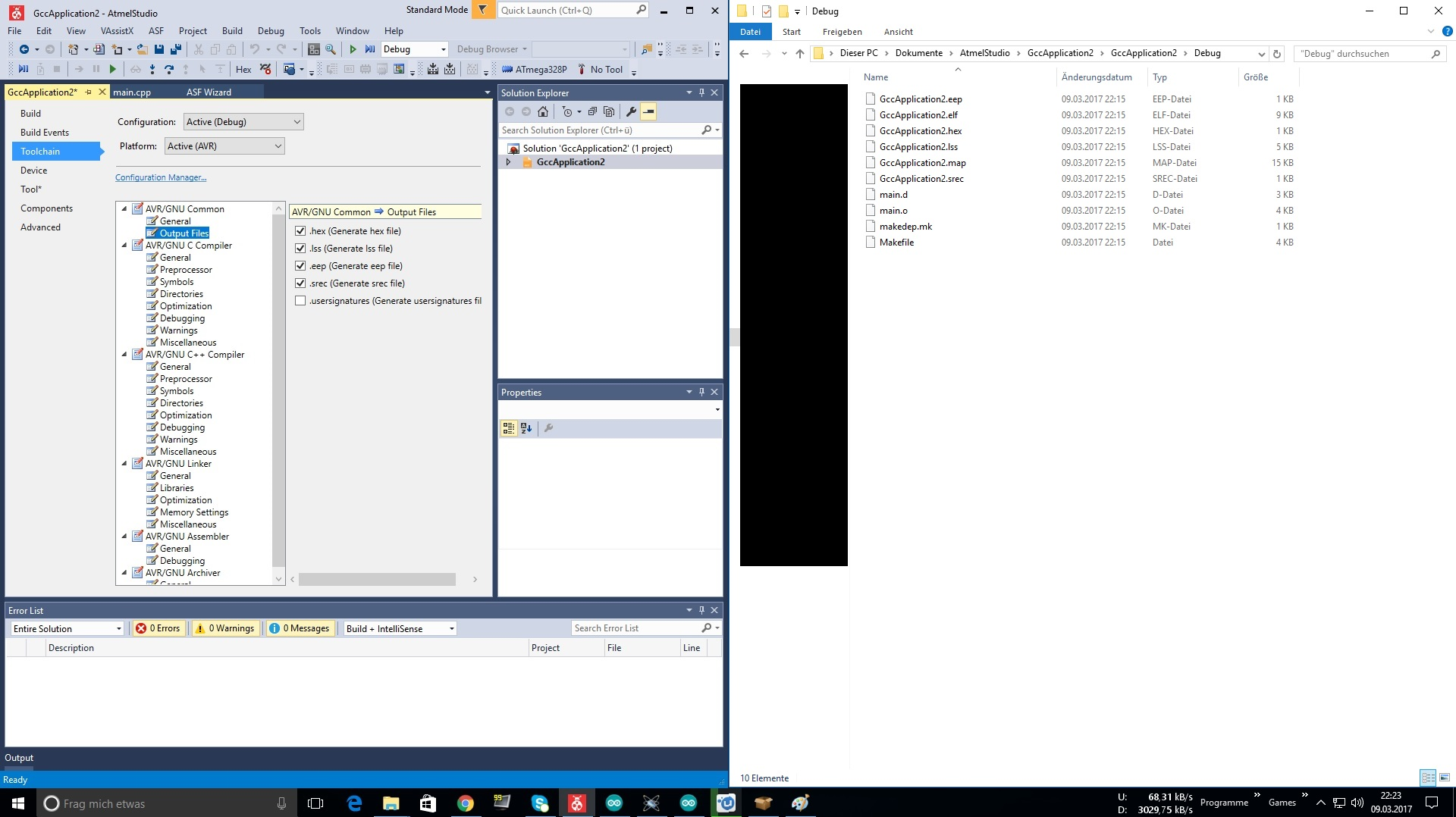The width and height of the screenshot is (1456, 817).
Task: Click the Dokumente breadcrumb in address bar
Action: (x=918, y=54)
